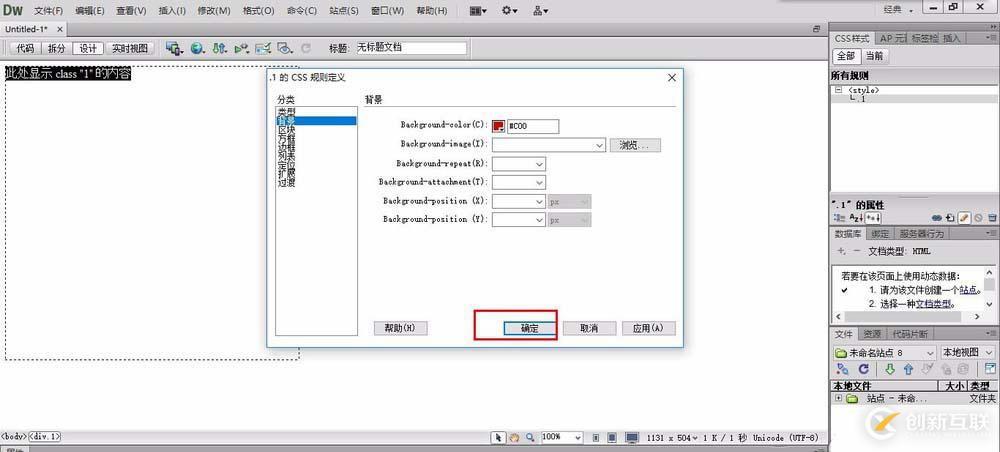The height and width of the screenshot is (452, 1000).
Task: Click the edit rule pencil icon
Action: [964, 218]
